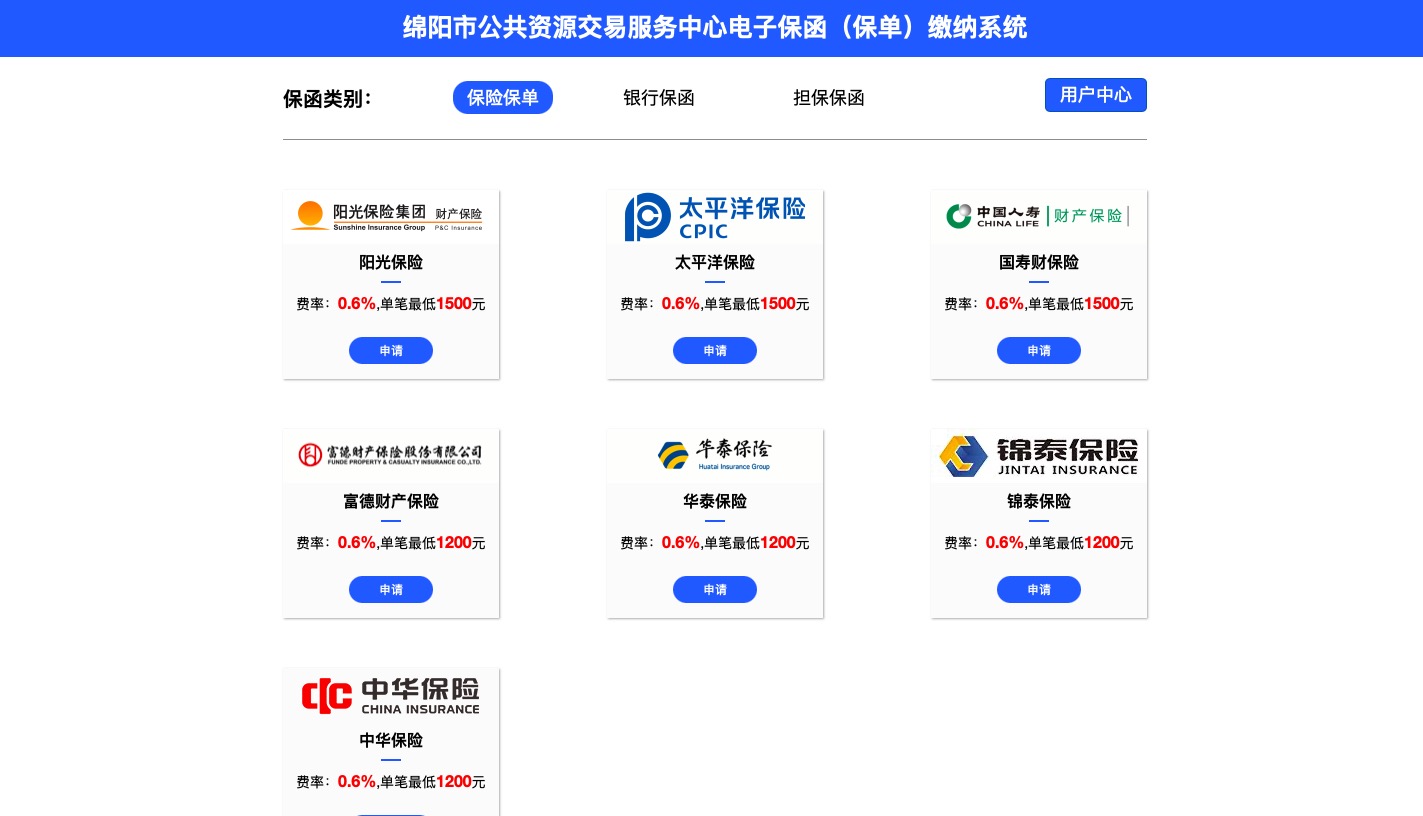This screenshot has height=816, width=1423.
Task: Click the 申请 button for 阳光保险
Action: tap(391, 351)
